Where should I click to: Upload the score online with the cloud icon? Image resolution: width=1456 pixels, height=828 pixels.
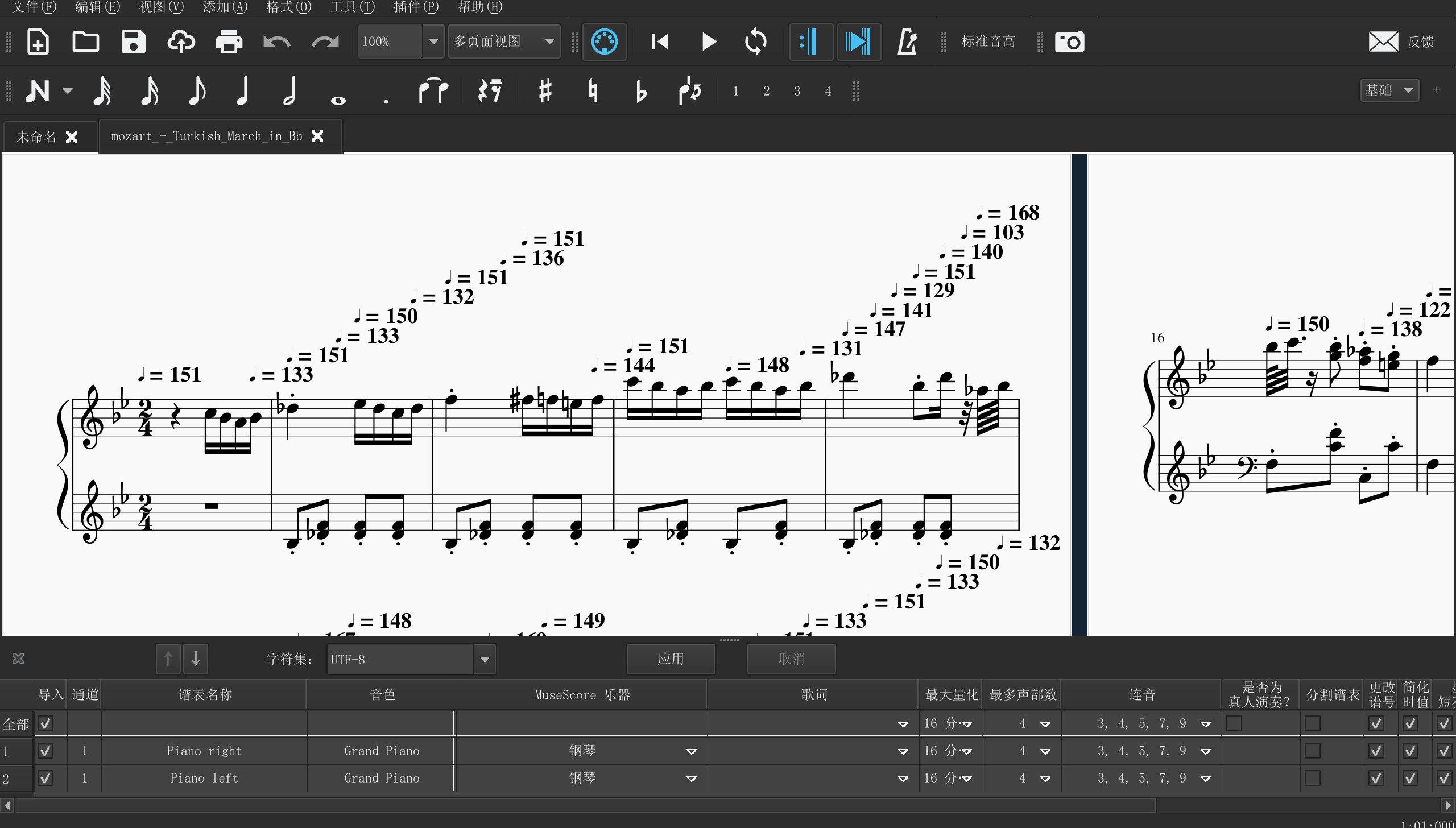pos(181,42)
